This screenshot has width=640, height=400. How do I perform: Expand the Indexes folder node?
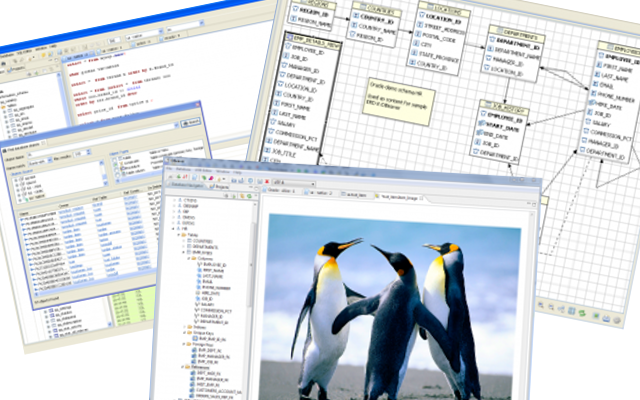tap(184, 327)
